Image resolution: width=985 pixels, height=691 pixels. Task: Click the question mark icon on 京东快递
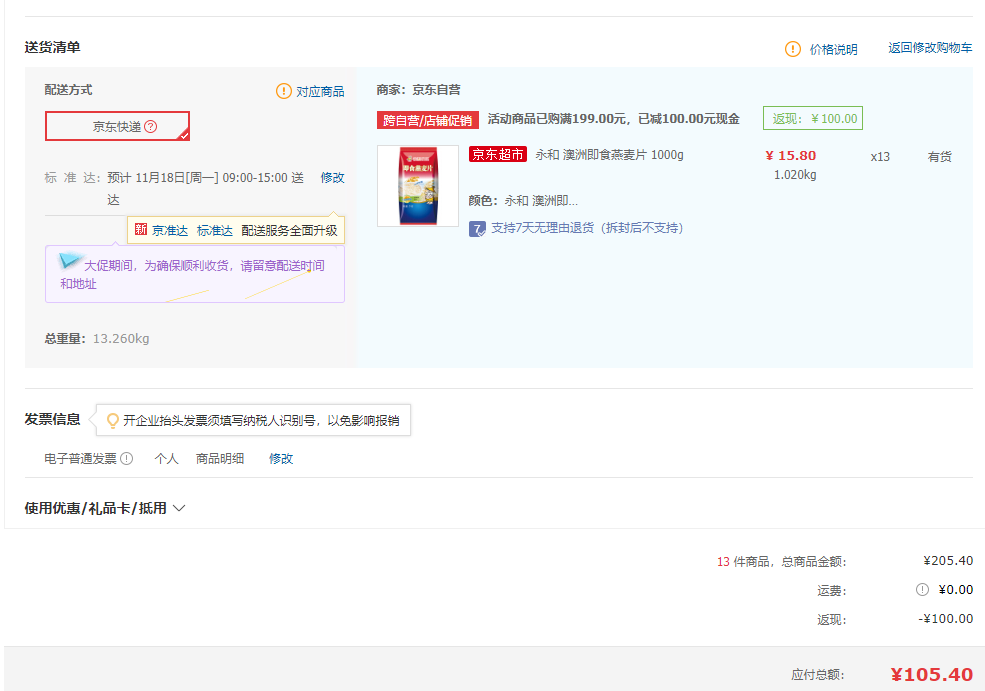tap(151, 126)
